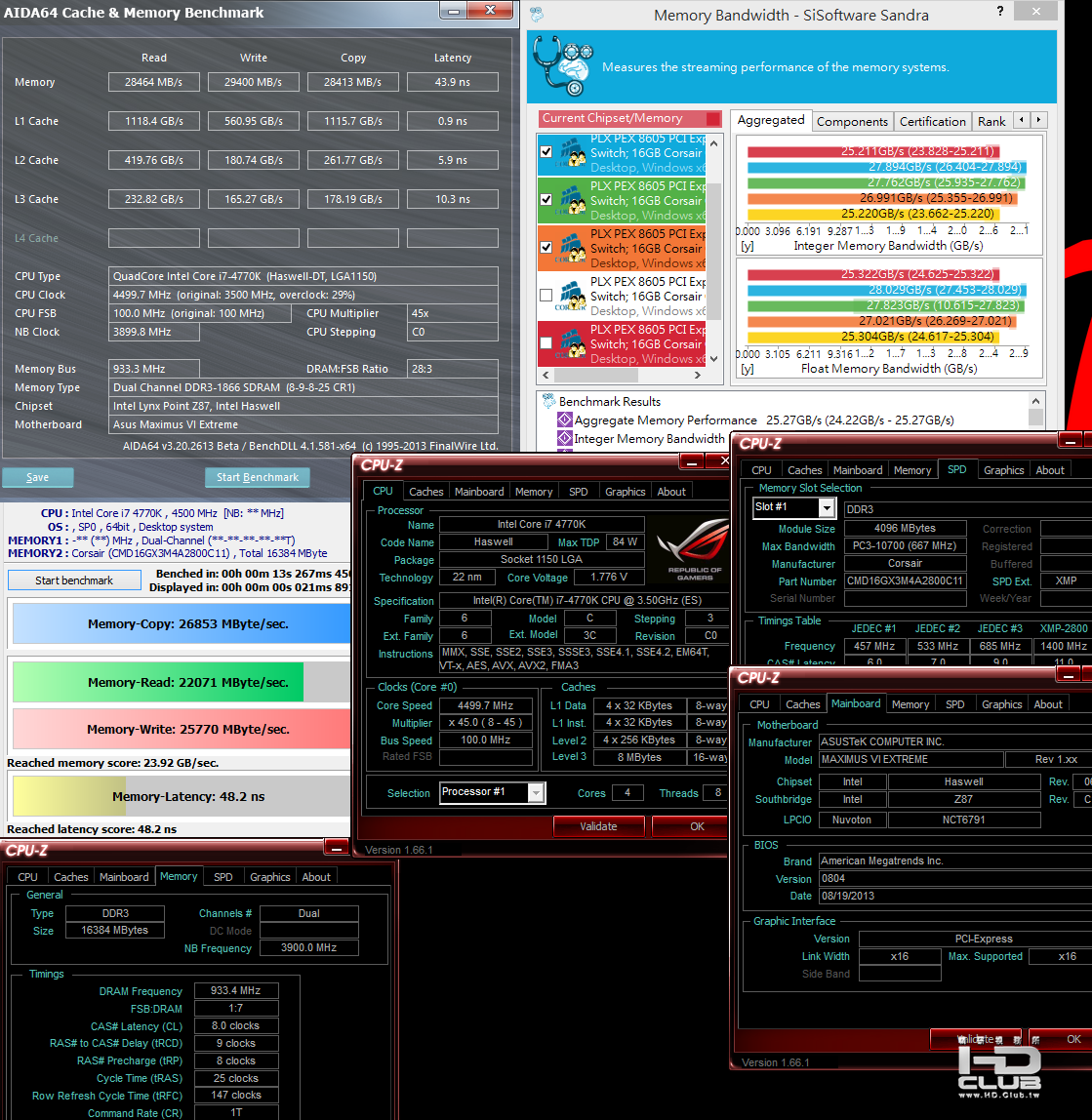Viewport: 1092px width, 1120px height.
Task: Open Memory tab in CPU-Z SPD window
Action: point(911,470)
